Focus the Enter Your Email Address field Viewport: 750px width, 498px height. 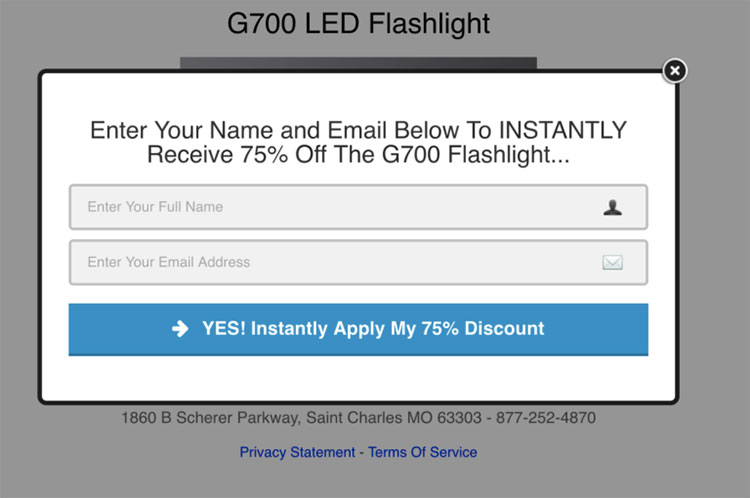click(x=330, y=262)
